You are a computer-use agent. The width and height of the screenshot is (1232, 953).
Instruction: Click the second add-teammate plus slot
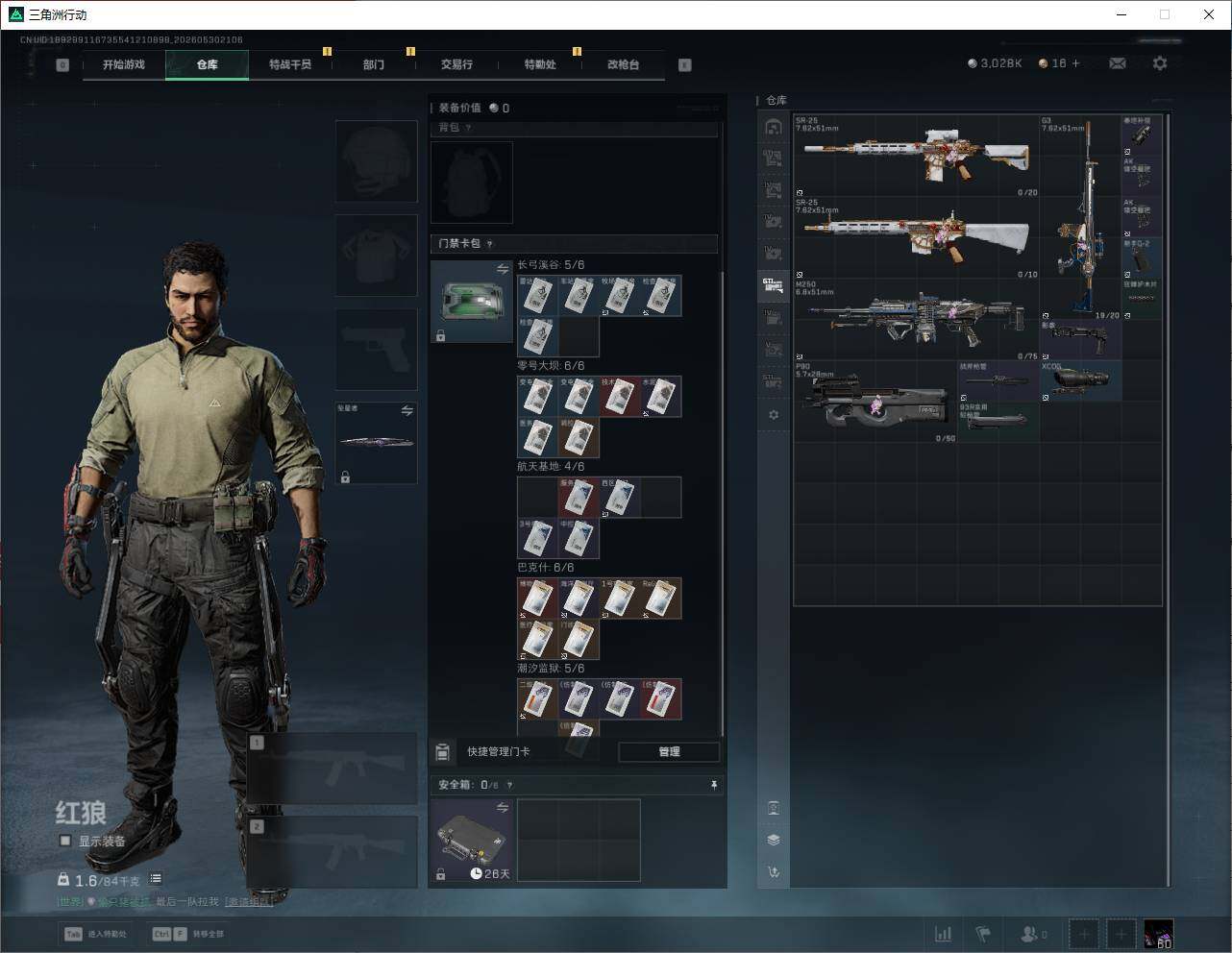click(1121, 934)
